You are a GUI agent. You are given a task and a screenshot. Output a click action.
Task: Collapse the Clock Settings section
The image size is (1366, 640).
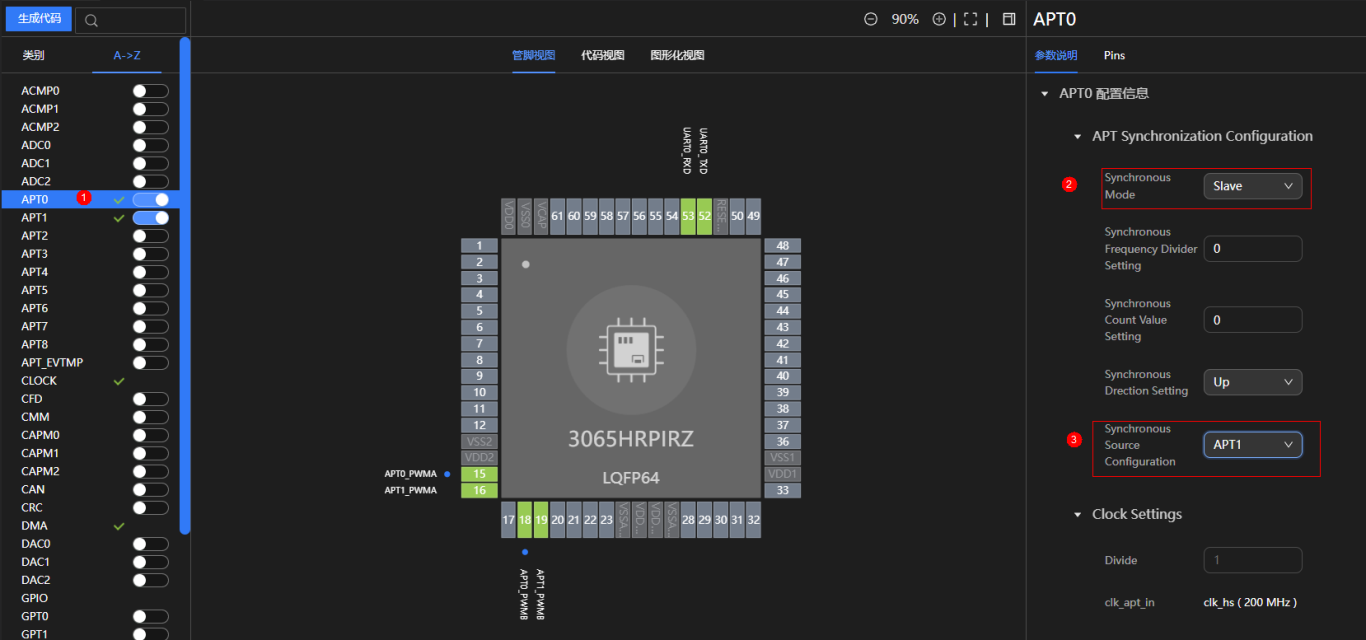[1078, 515]
